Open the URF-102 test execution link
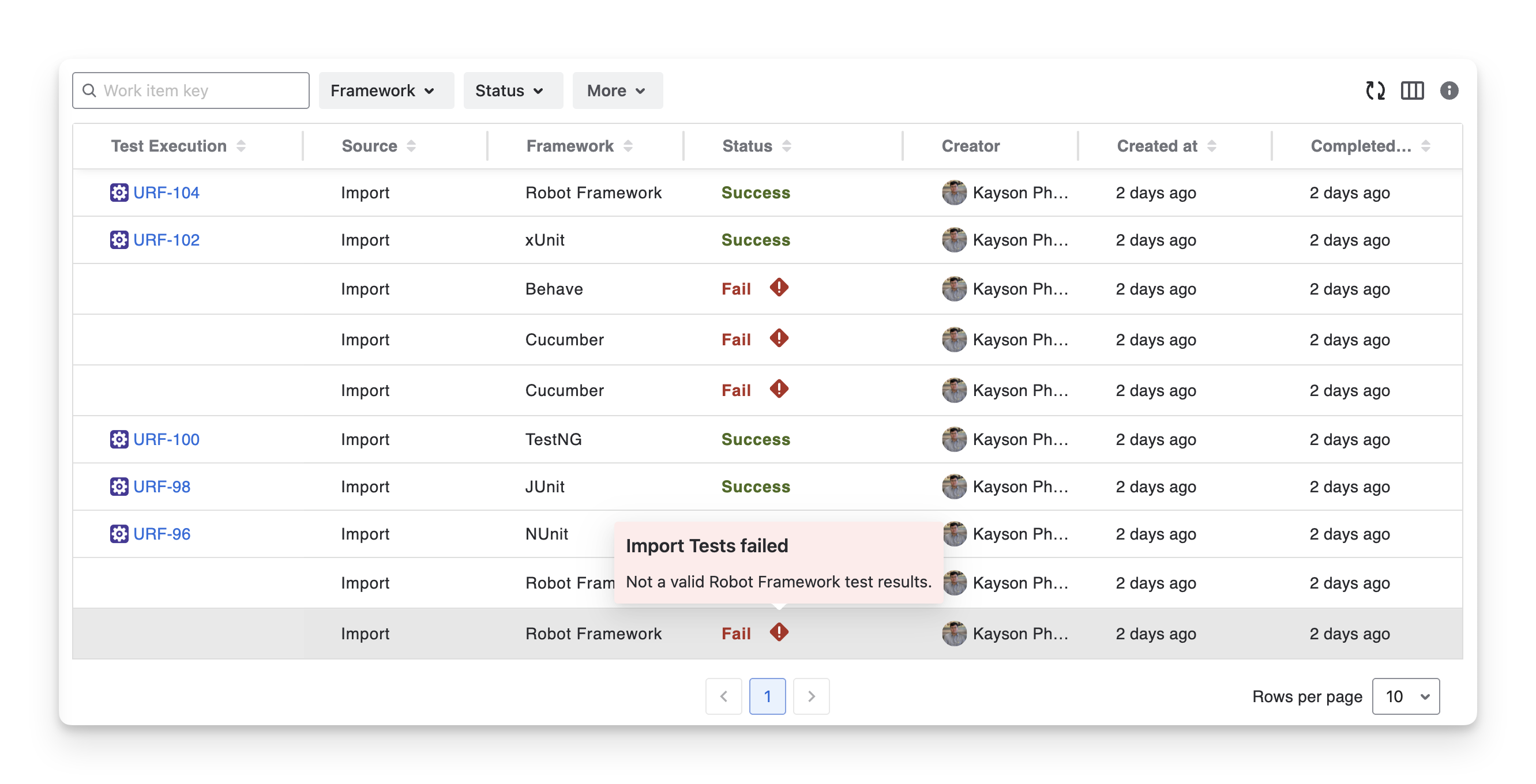 166,240
